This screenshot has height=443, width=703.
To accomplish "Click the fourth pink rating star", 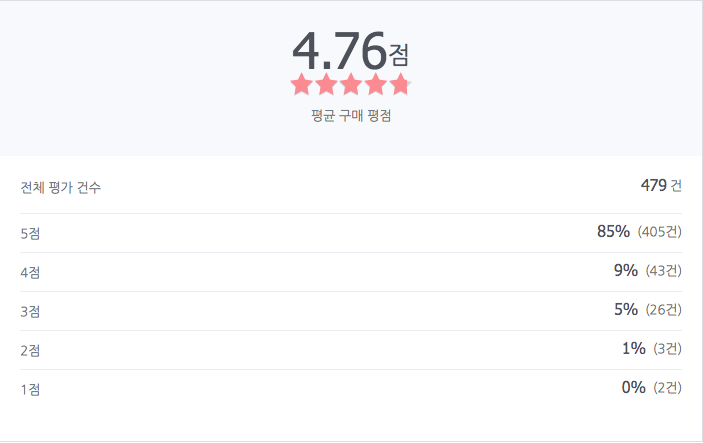I will pos(376,85).
